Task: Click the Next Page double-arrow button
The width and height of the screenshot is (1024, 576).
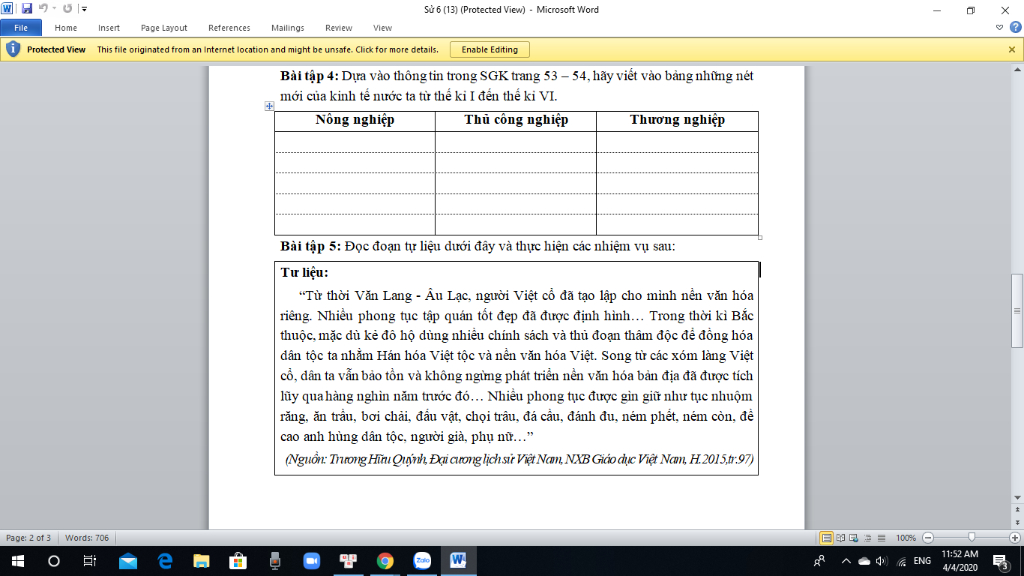Action: tap(1017, 522)
